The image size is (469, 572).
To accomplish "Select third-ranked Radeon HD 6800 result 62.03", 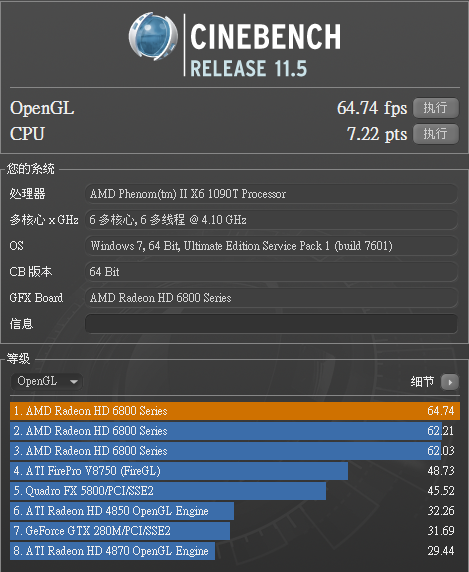I will coord(235,451).
